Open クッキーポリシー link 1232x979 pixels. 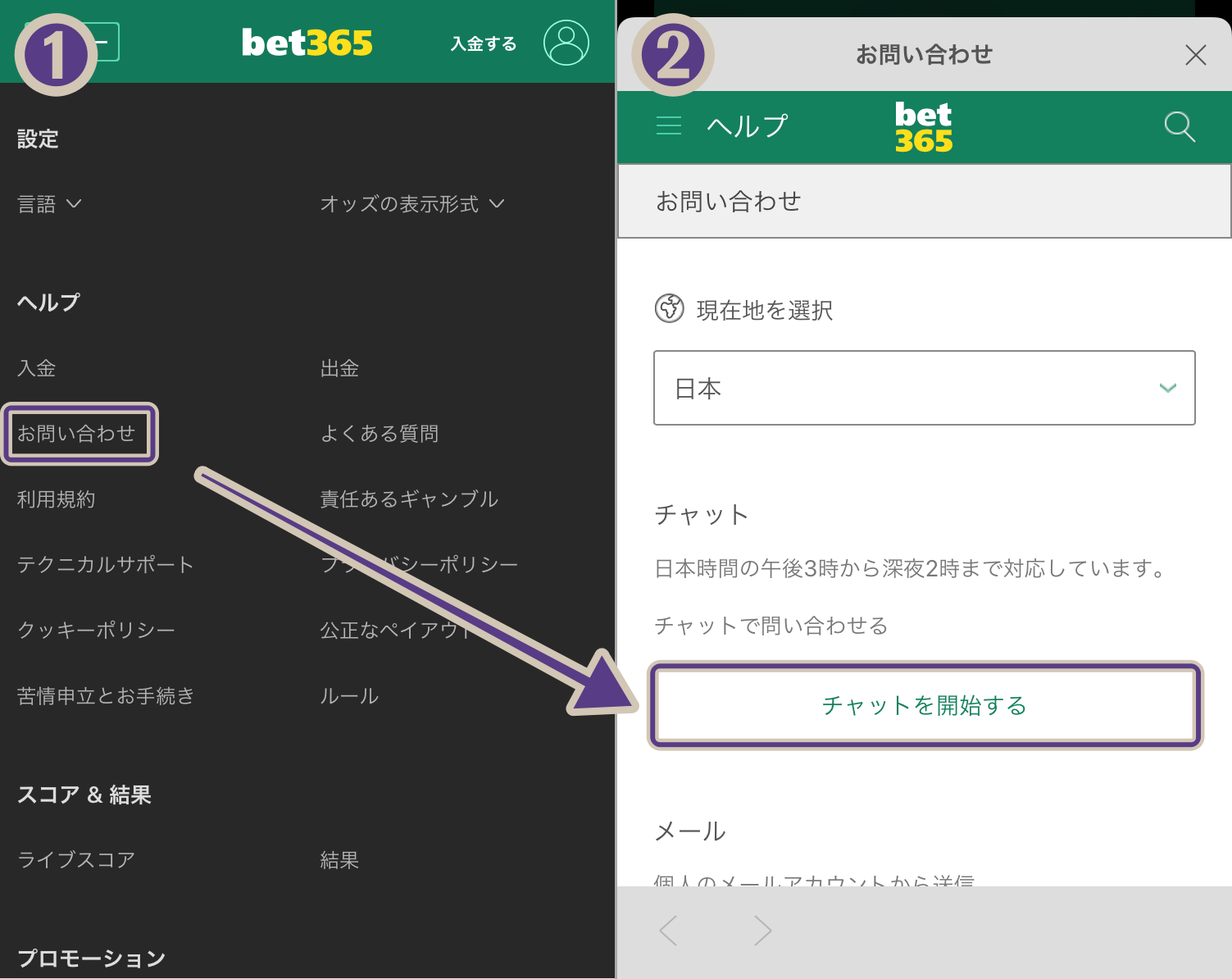pyautogui.click(x=97, y=630)
